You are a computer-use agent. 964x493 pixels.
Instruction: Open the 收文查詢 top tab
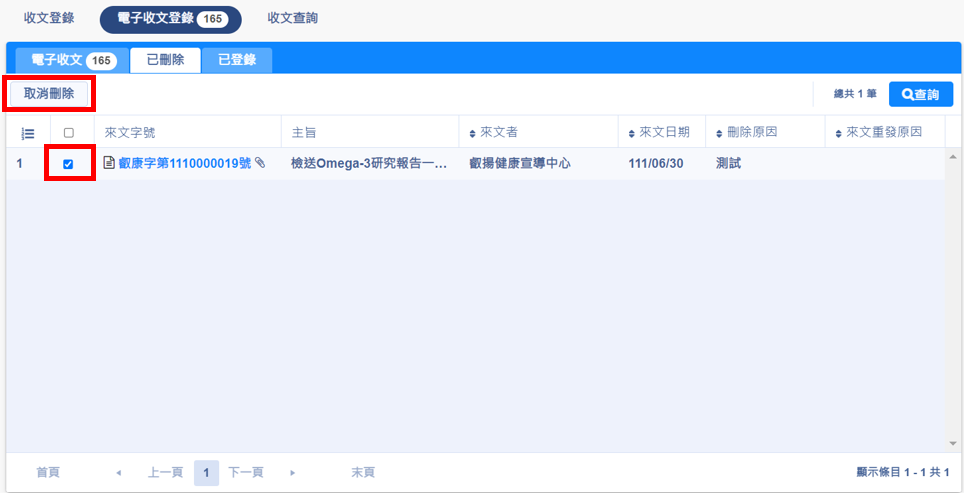pos(293,18)
